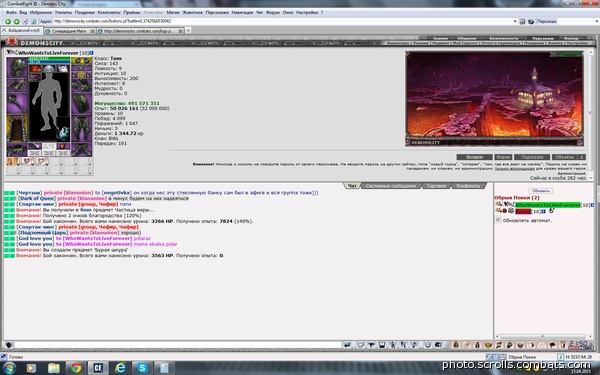Open the address bar dropdown arrow

point(515,21)
